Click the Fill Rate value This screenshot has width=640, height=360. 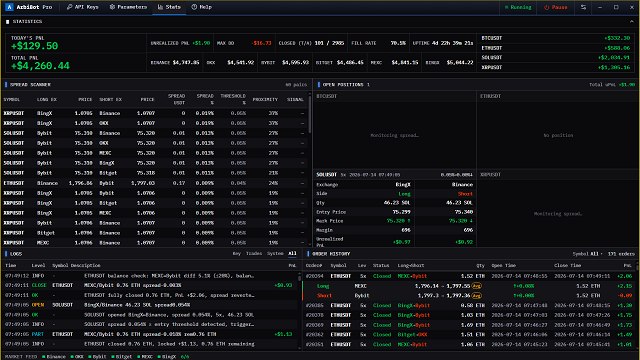(x=398, y=43)
